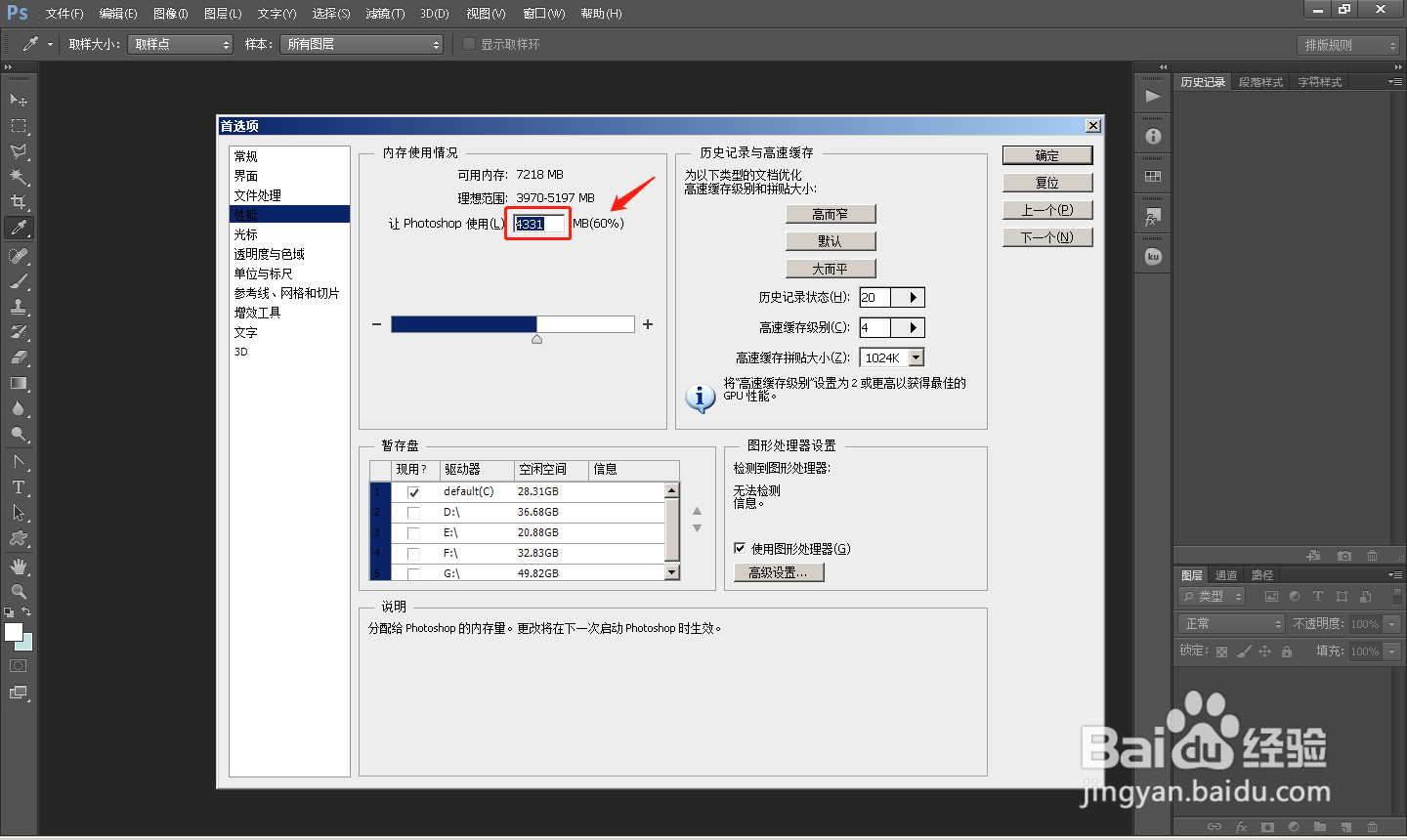Switch to 段落样式 tab
1407x840 pixels.
(1260, 82)
